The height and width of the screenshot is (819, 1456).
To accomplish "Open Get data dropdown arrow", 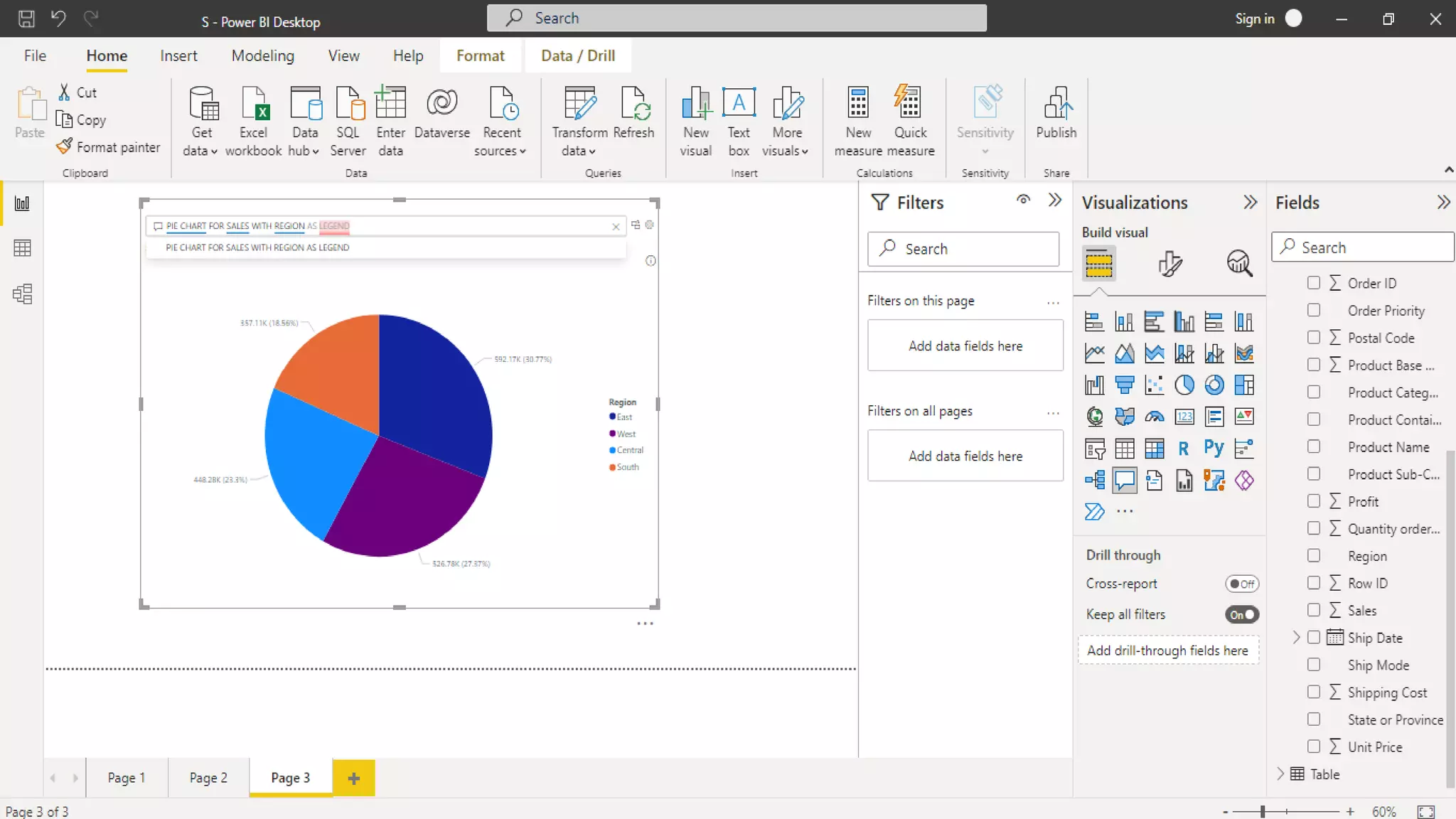I will click(x=214, y=151).
